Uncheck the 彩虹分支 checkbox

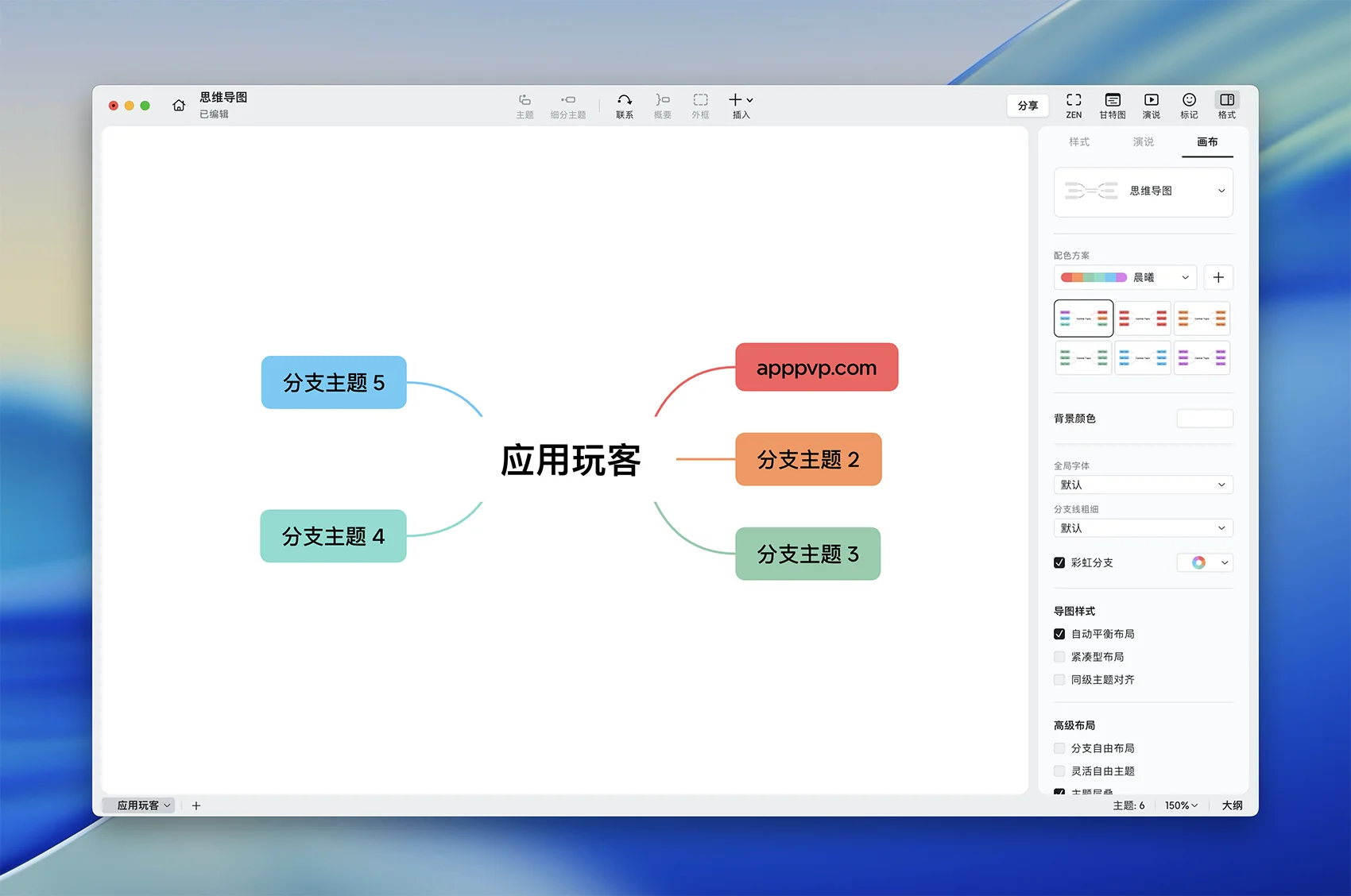1059,562
